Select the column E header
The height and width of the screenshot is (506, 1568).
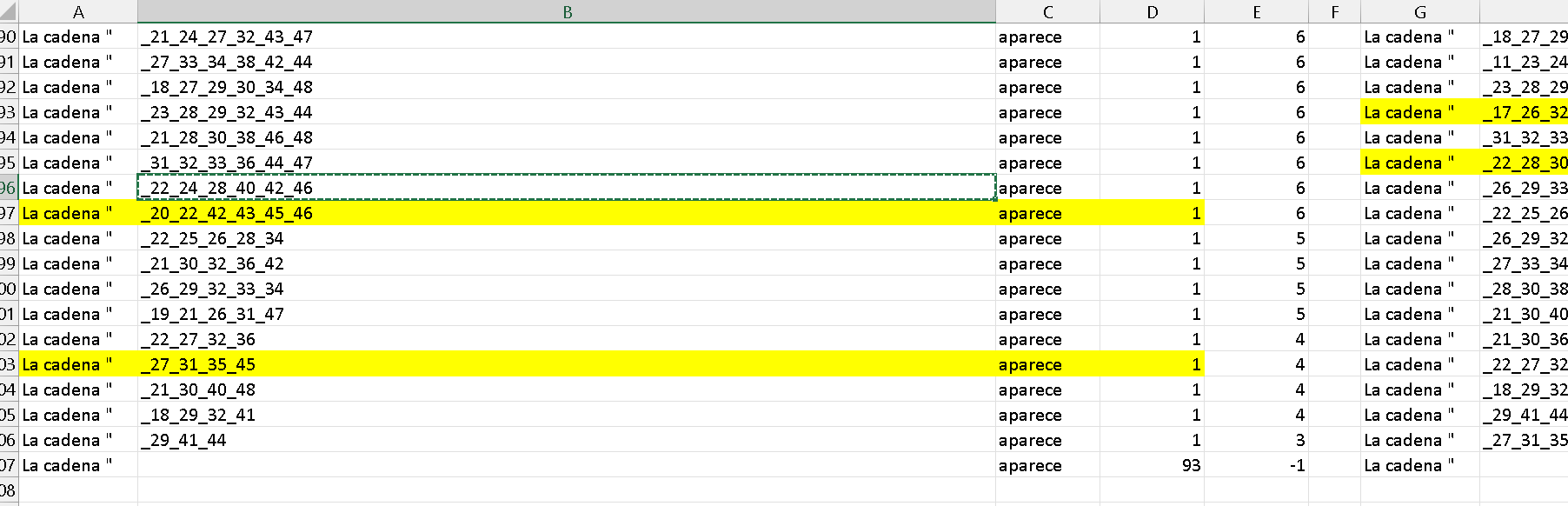1256,12
